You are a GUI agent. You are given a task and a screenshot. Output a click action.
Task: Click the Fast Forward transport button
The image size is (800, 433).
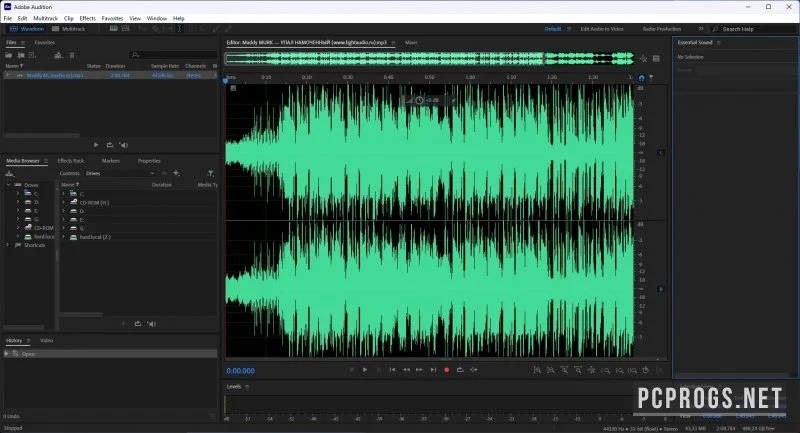click(419, 370)
